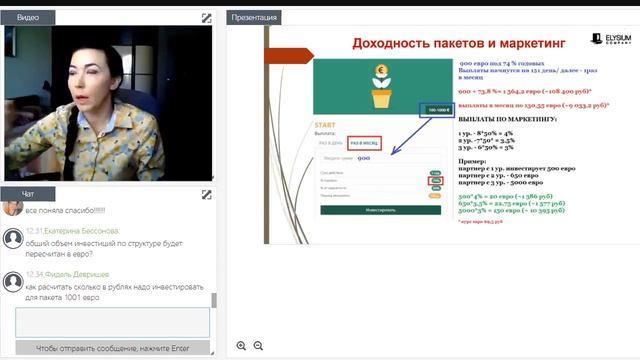Expand the Чат panel with resize icon
The width and height of the screenshot is (640, 360).
pyautogui.click(x=207, y=195)
